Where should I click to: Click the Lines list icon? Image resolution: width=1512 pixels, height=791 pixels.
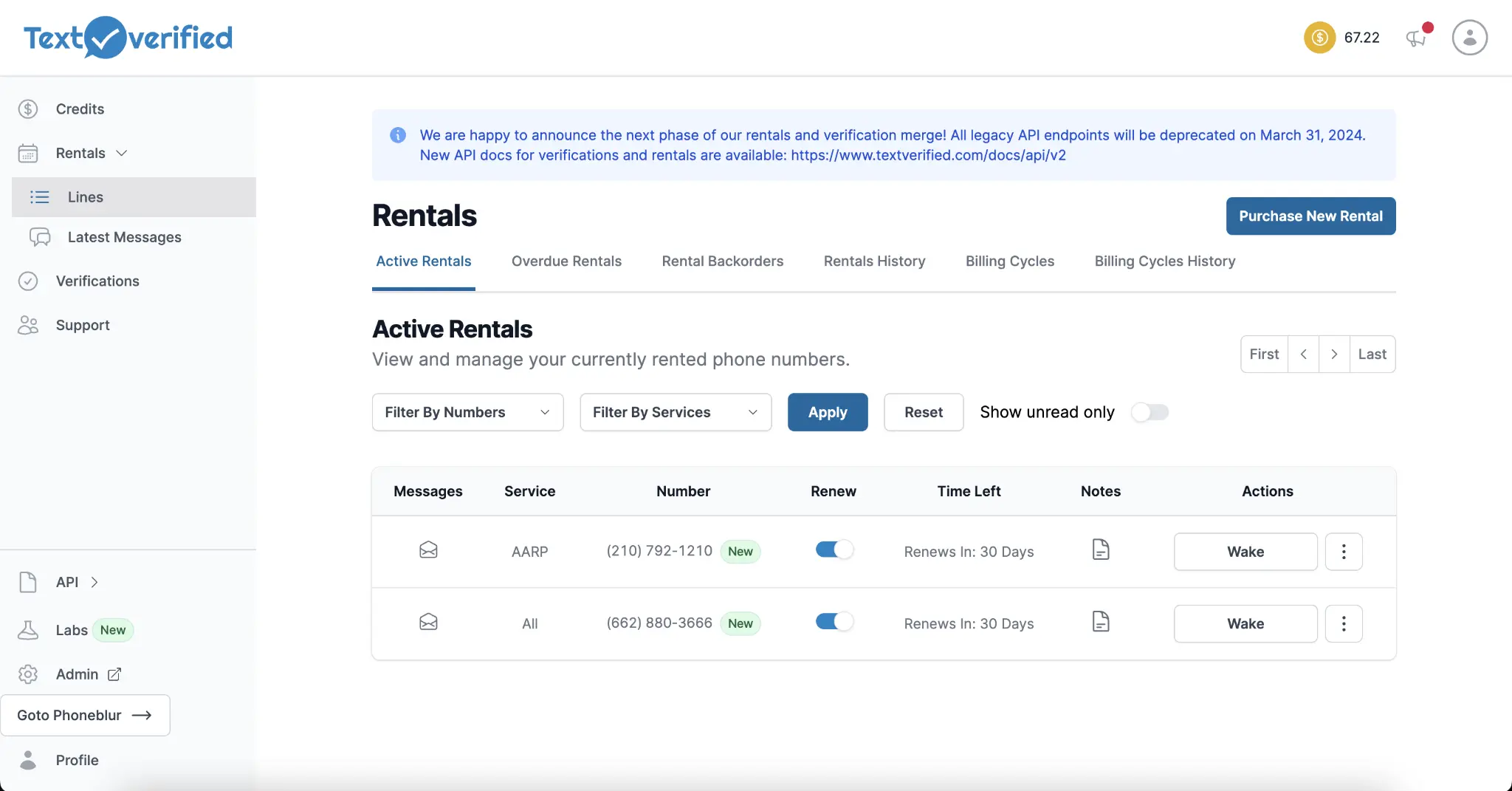coord(40,197)
